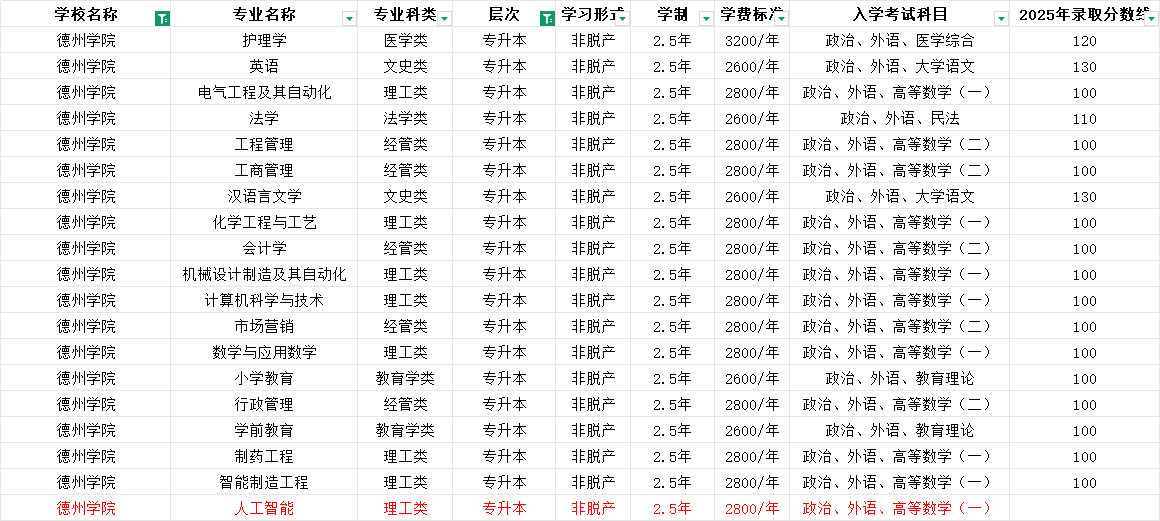Select the 机械设计制造及其自动化 cell

click(x=264, y=275)
